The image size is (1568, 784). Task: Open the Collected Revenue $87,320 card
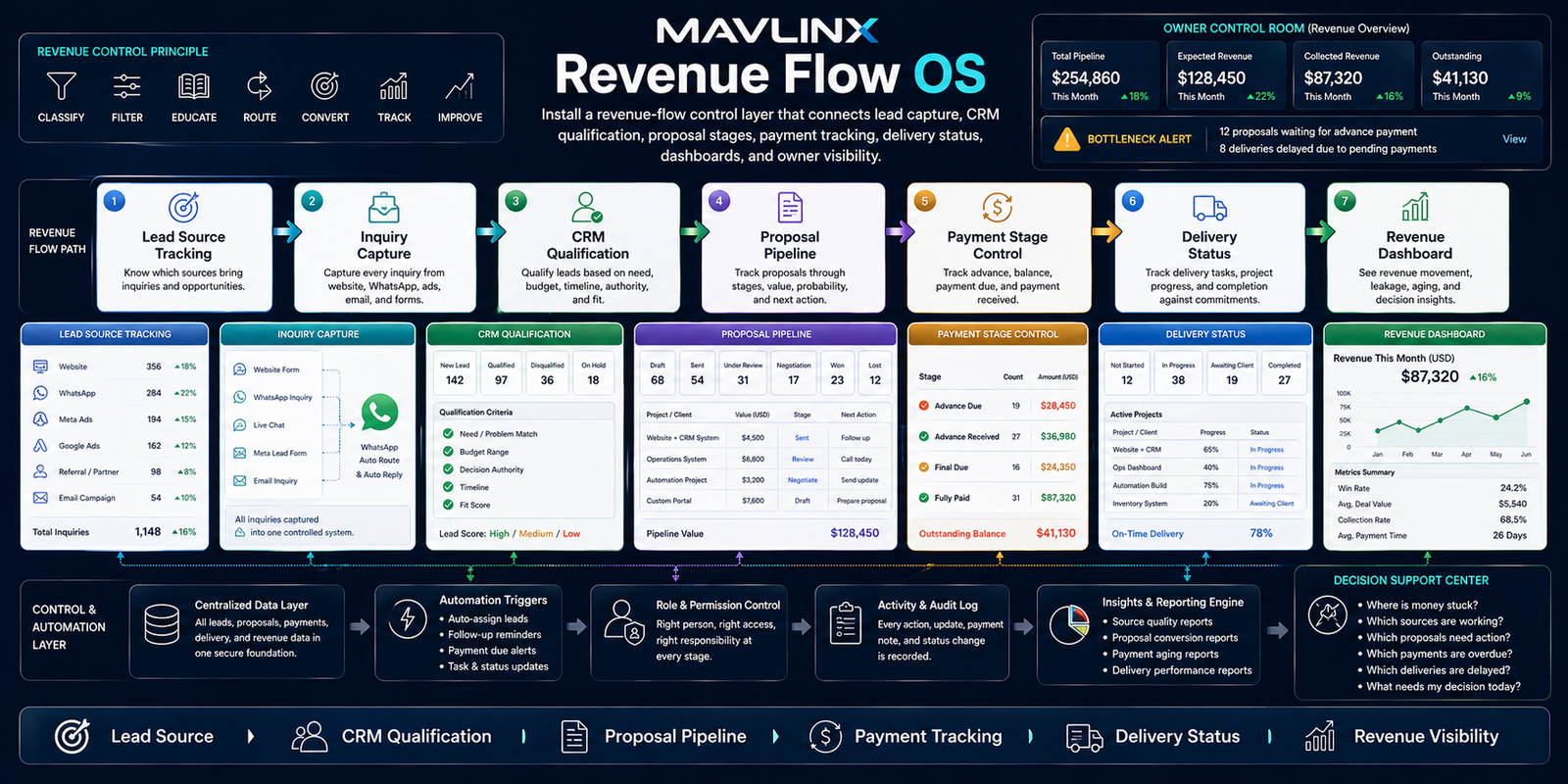tap(1352, 74)
